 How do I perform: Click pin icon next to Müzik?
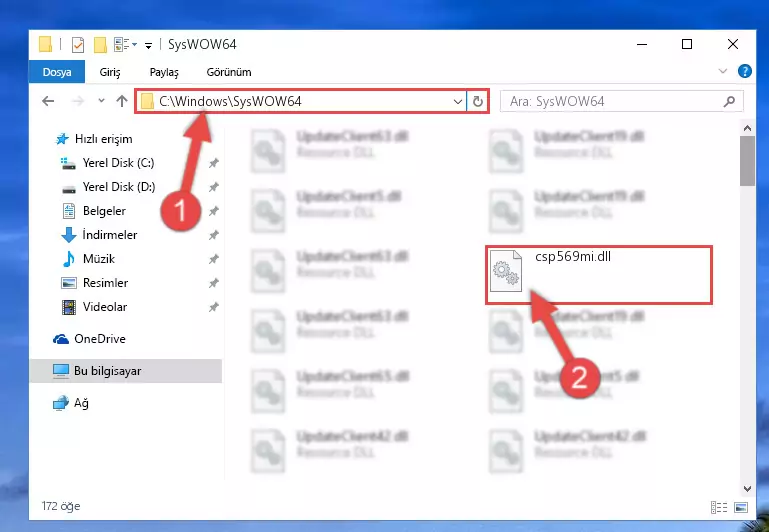click(213, 259)
